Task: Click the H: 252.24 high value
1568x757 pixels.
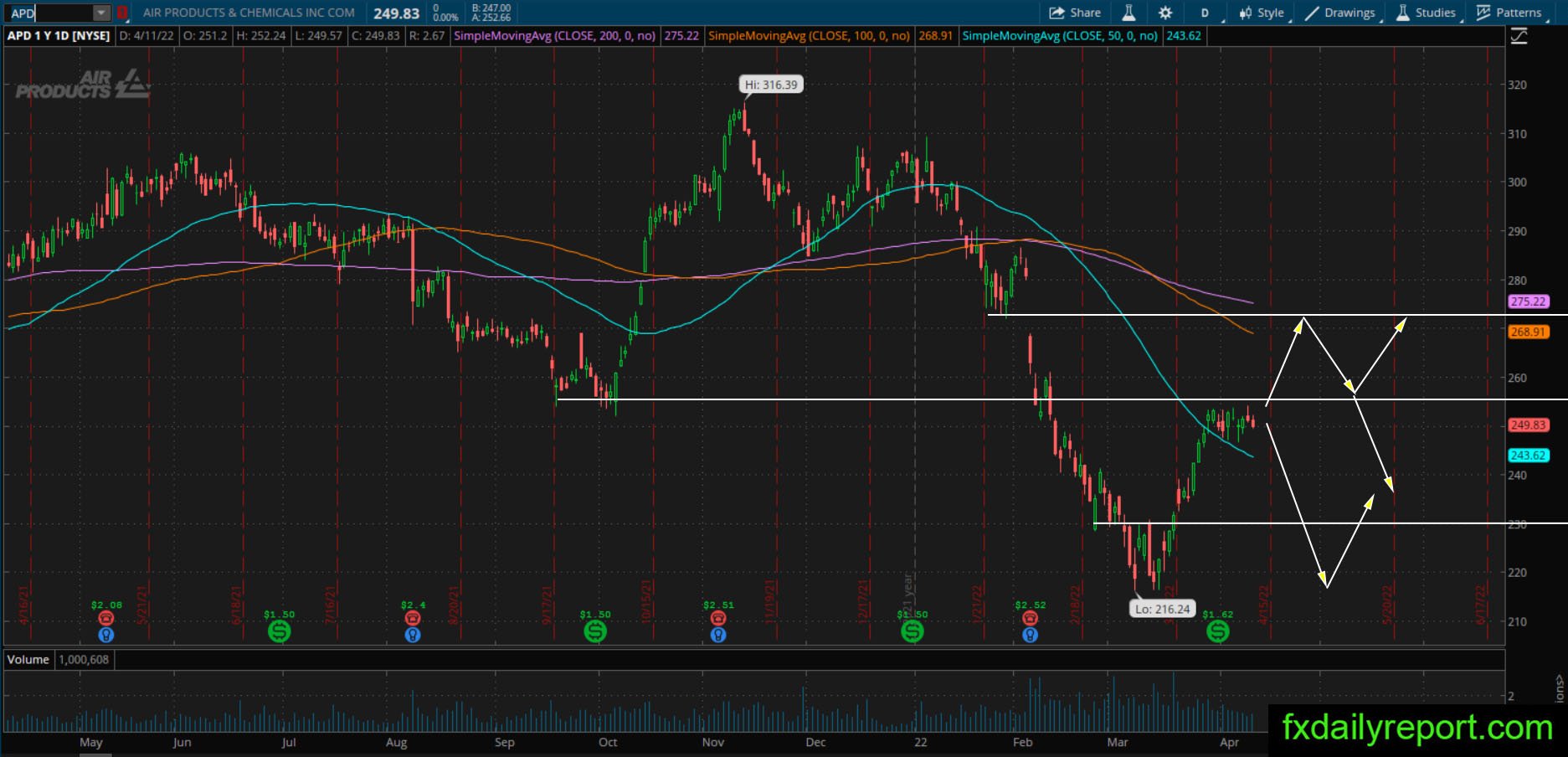Action: (261, 36)
